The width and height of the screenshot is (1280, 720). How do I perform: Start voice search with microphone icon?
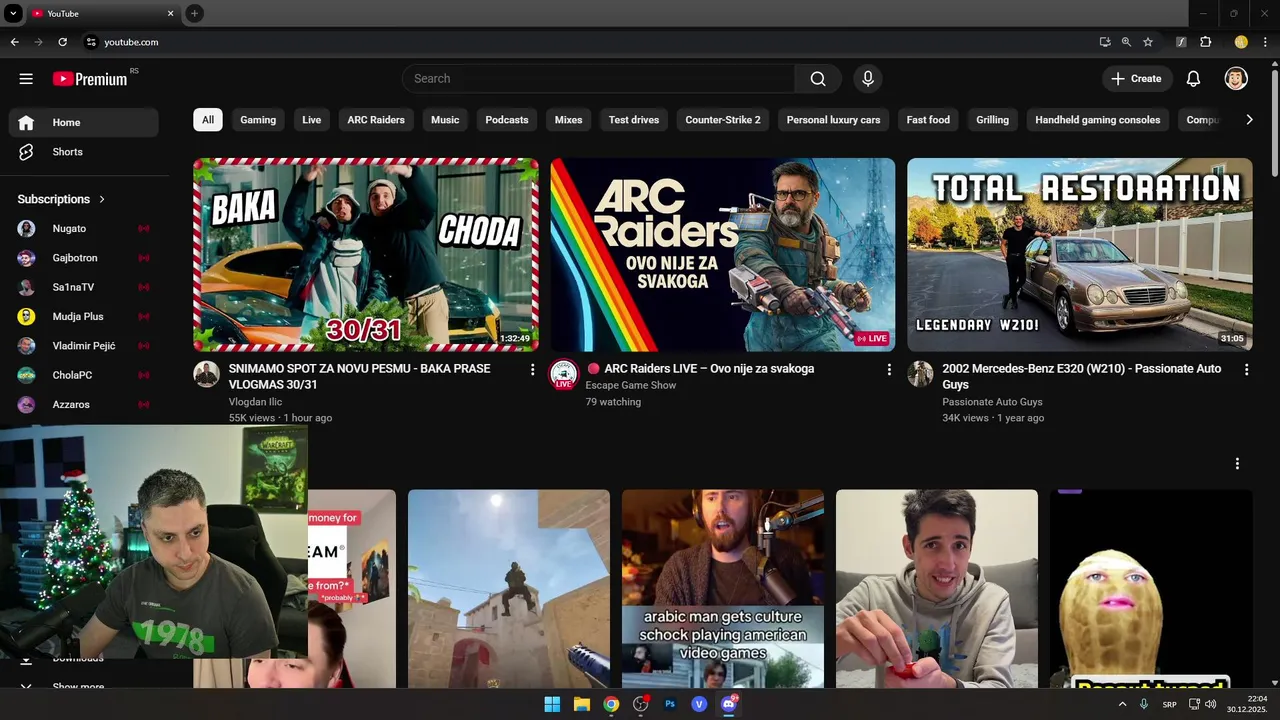868,78
